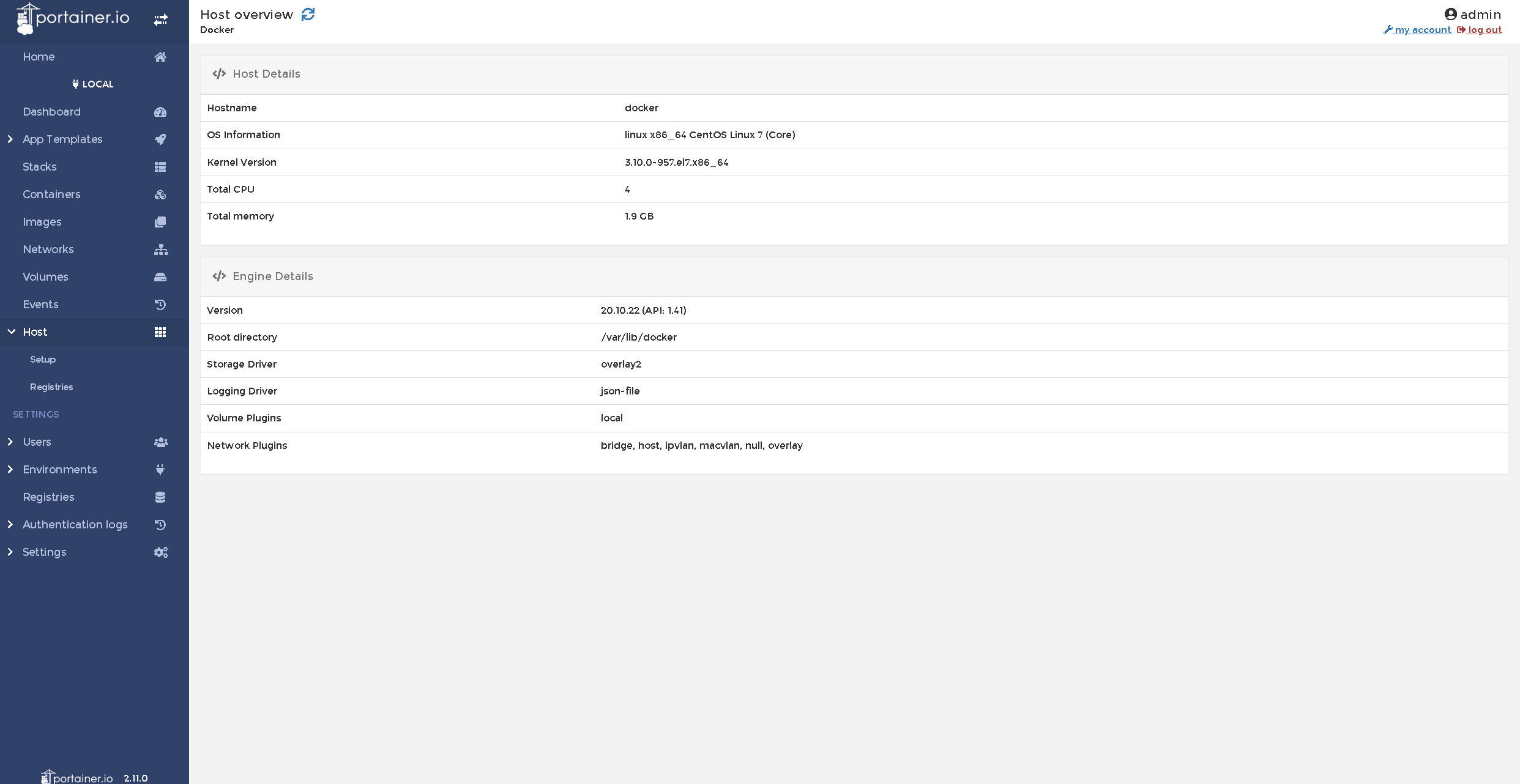
Task: Click the refresh icon beside Host overview
Action: 308,14
